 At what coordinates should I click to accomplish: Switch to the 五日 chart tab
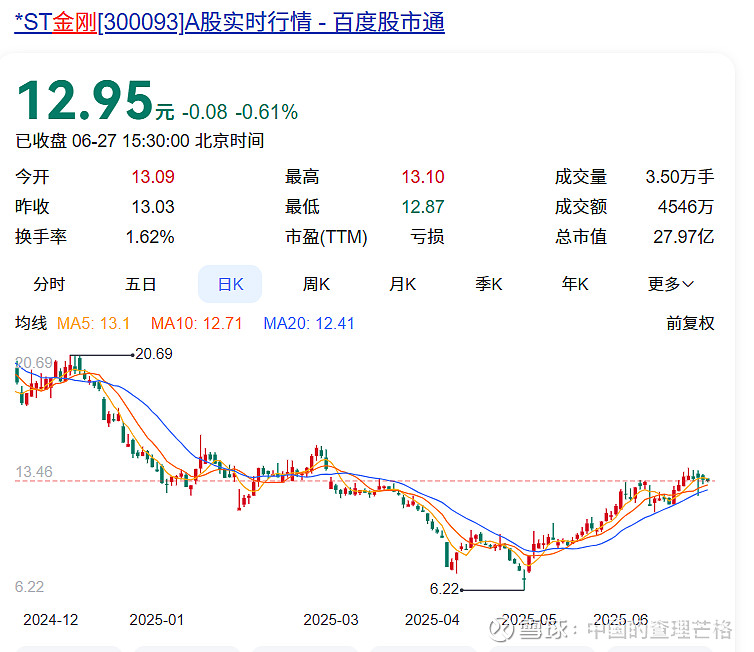click(x=140, y=284)
